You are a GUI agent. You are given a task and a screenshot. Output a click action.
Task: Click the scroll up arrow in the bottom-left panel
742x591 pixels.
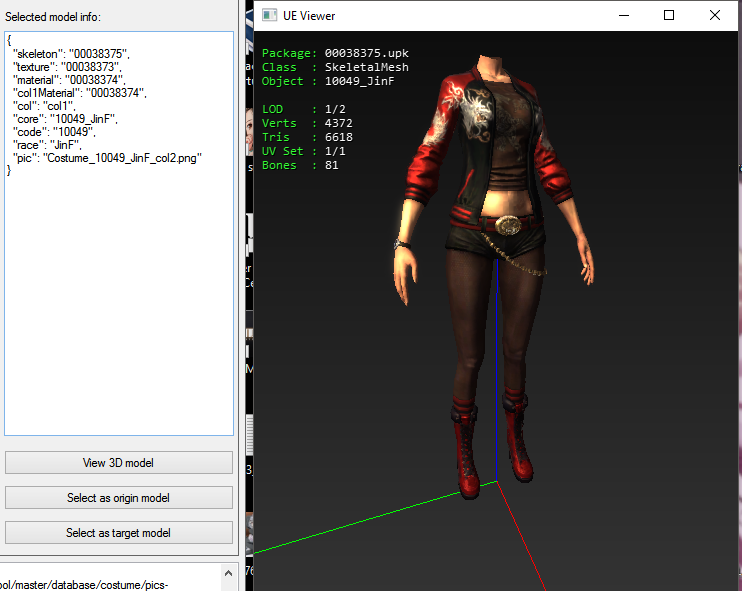point(228,573)
